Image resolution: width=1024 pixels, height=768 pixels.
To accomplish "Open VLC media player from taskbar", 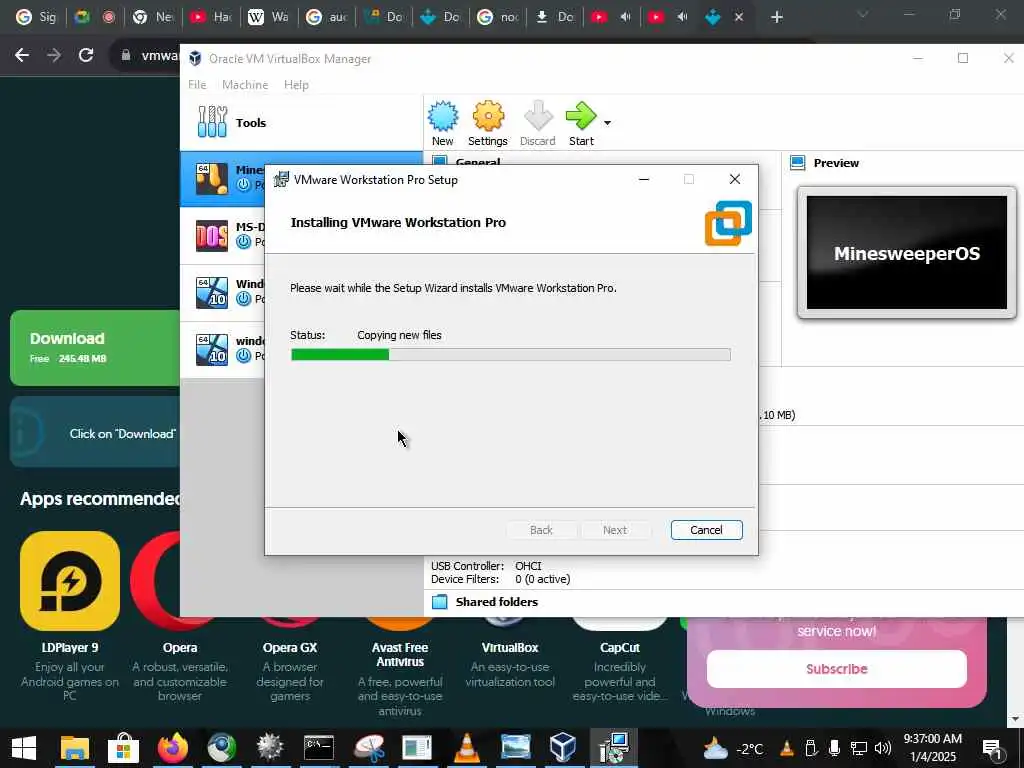I will (x=466, y=748).
